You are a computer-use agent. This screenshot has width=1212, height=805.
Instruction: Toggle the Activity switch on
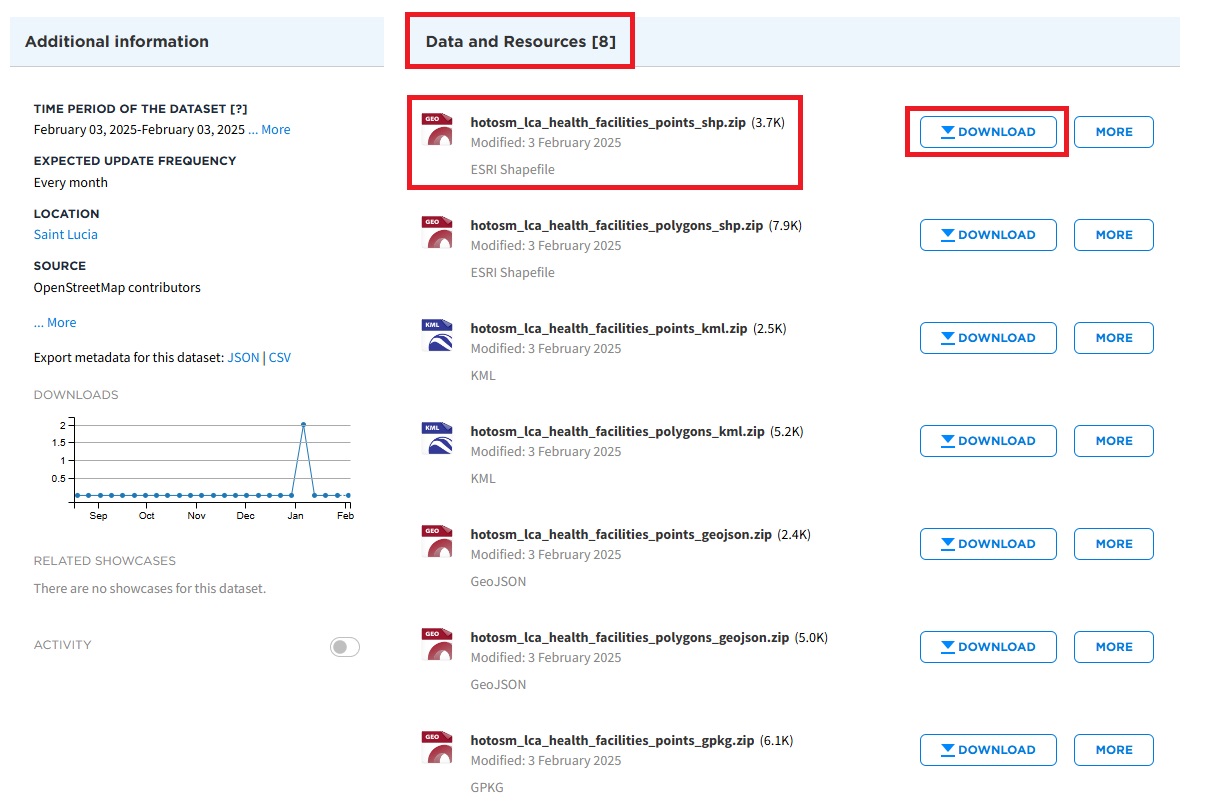tap(345, 647)
